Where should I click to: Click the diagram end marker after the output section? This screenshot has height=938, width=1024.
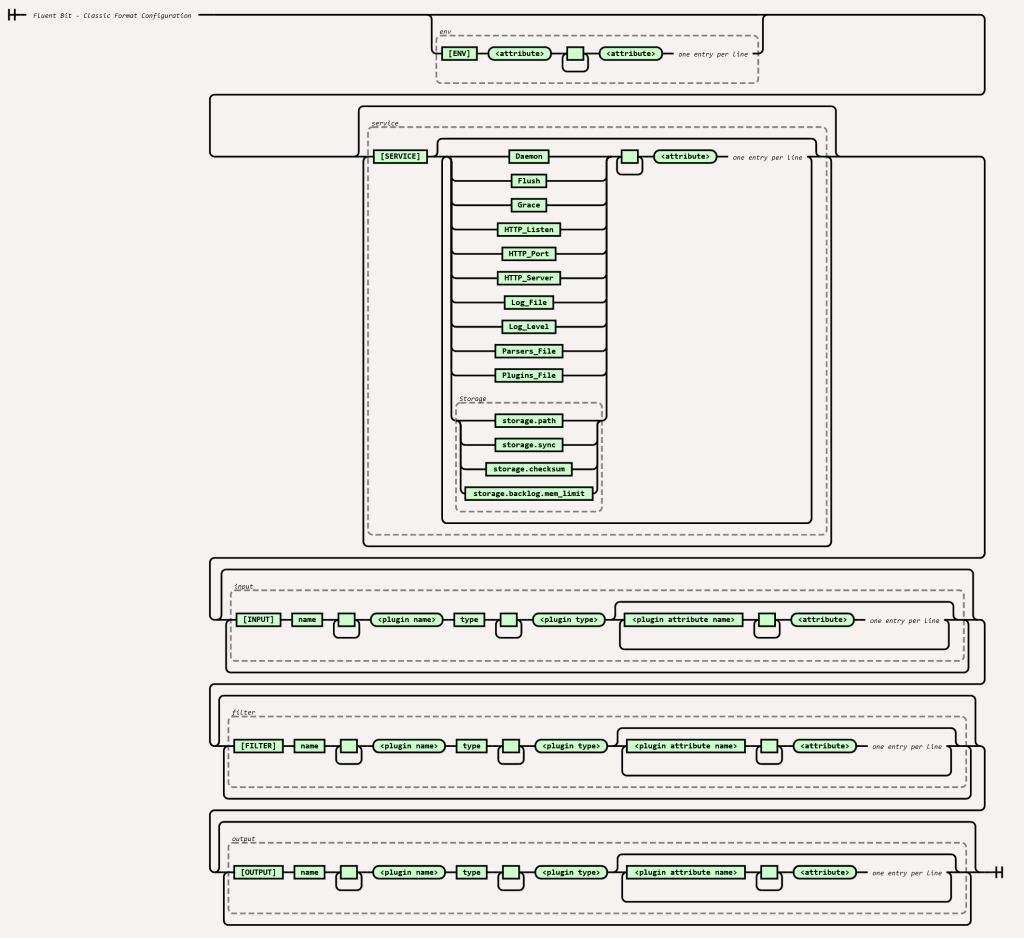[x=997, y=872]
